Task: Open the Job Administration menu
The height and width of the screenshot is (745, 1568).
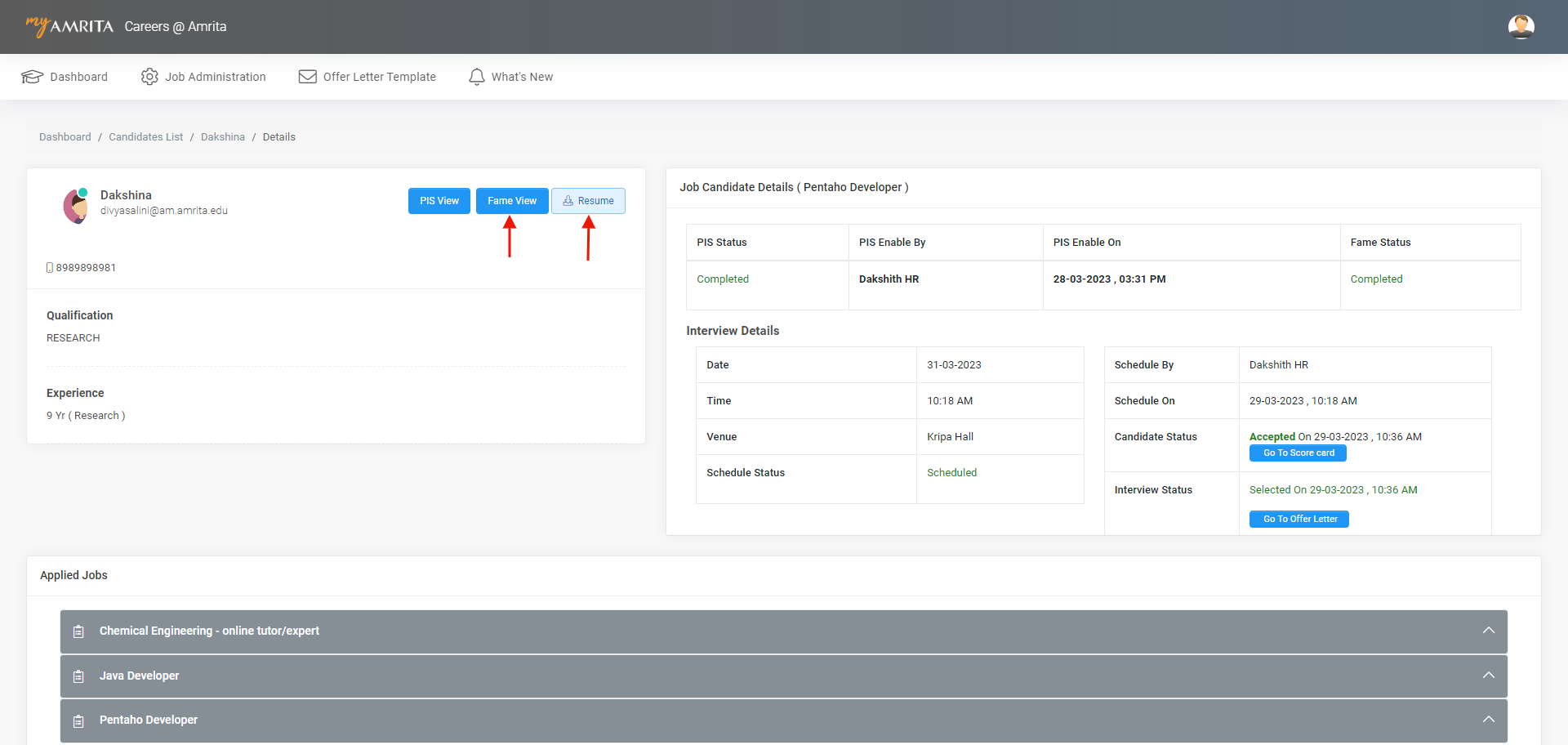Action: (215, 77)
